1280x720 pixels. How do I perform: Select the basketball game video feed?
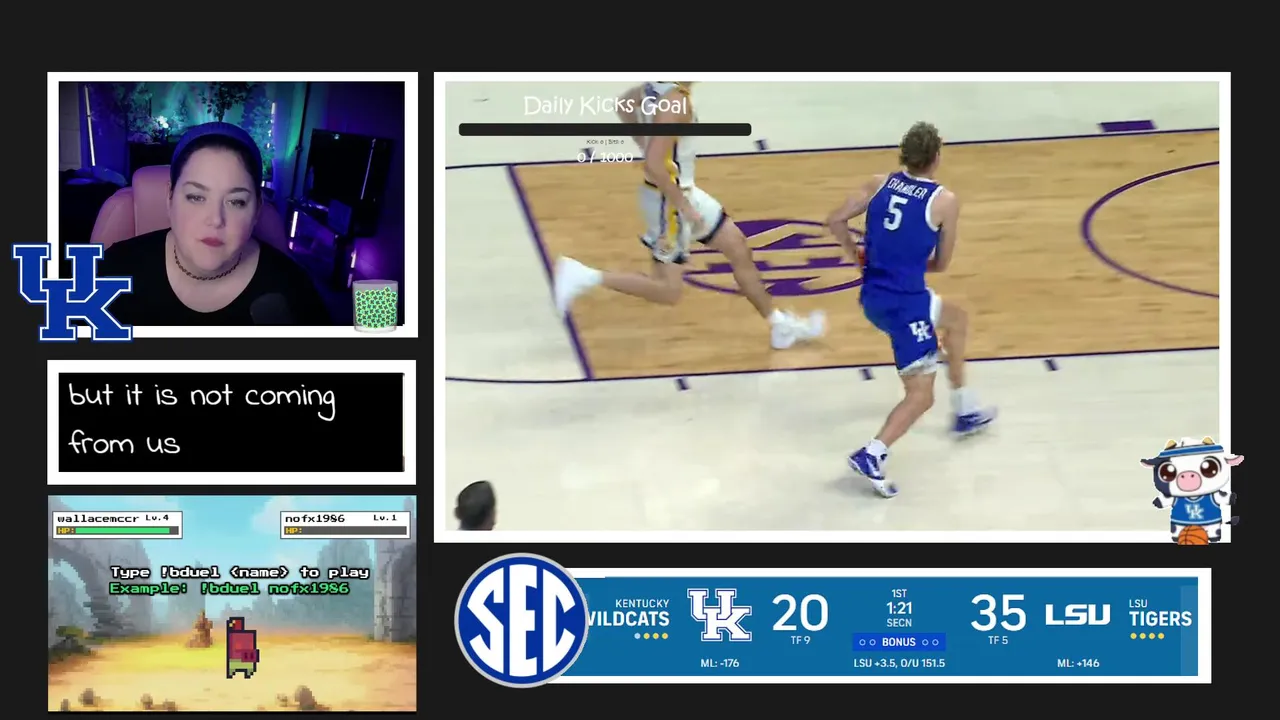832,306
